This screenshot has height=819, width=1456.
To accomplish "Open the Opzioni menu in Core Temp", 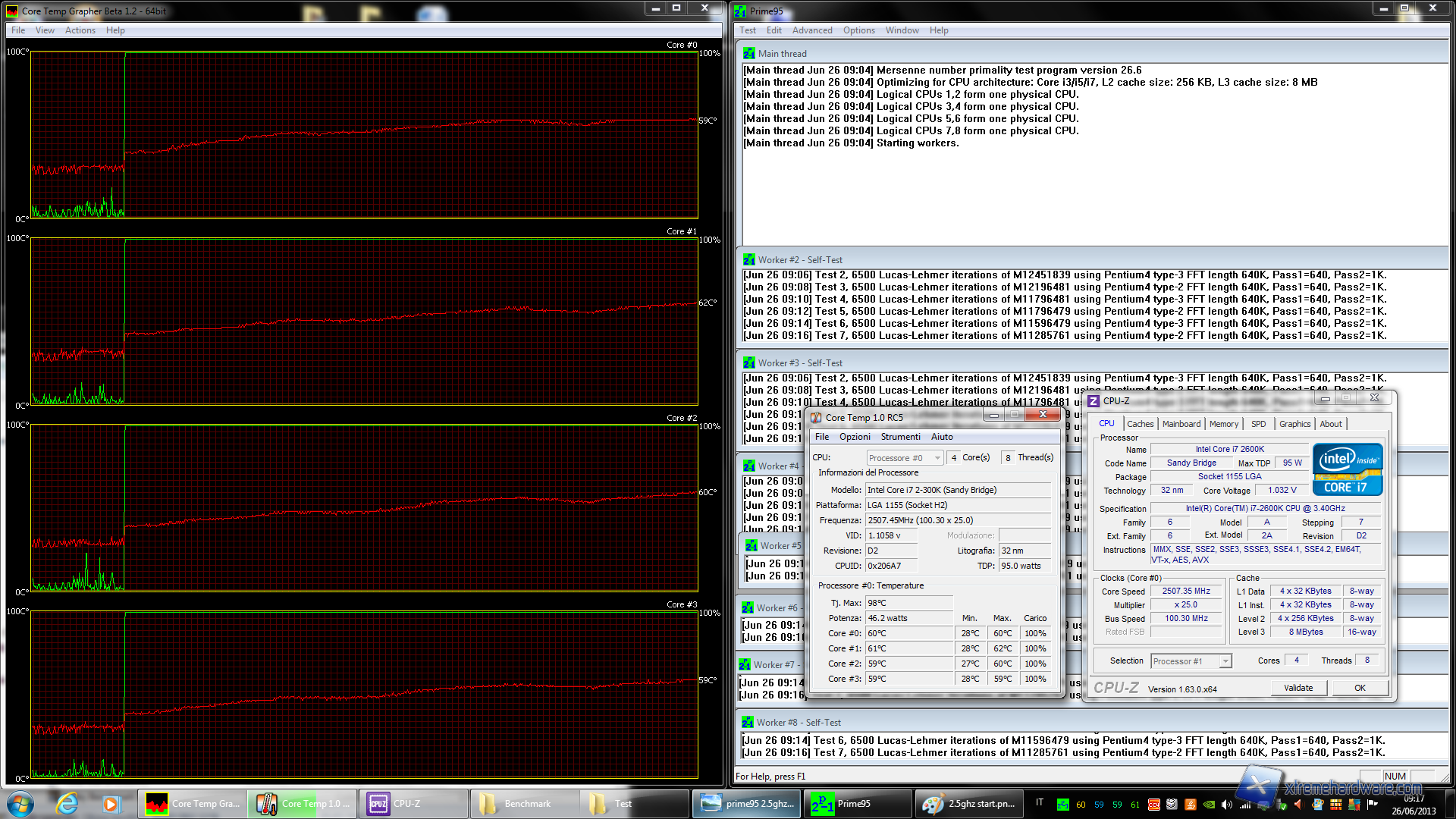I will [x=855, y=437].
